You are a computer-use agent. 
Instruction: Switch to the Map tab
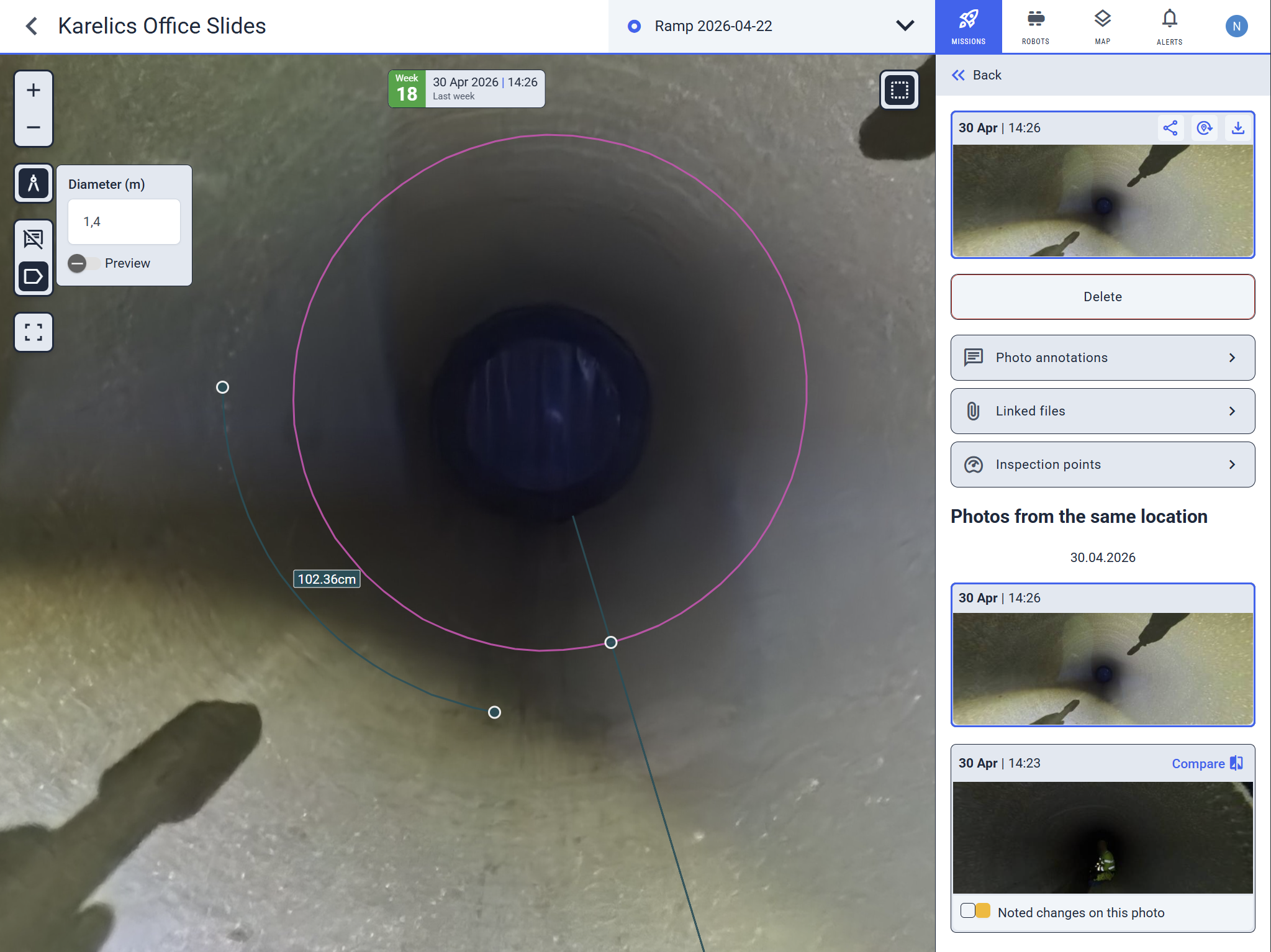(x=1102, y=27)
